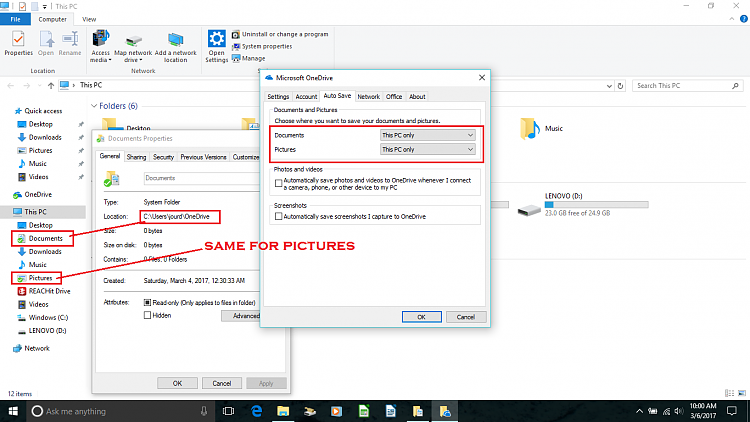Viewport: 750px width, 422px height.
Task: Click the Computer ribbon tab
Action: pos(53,20)
